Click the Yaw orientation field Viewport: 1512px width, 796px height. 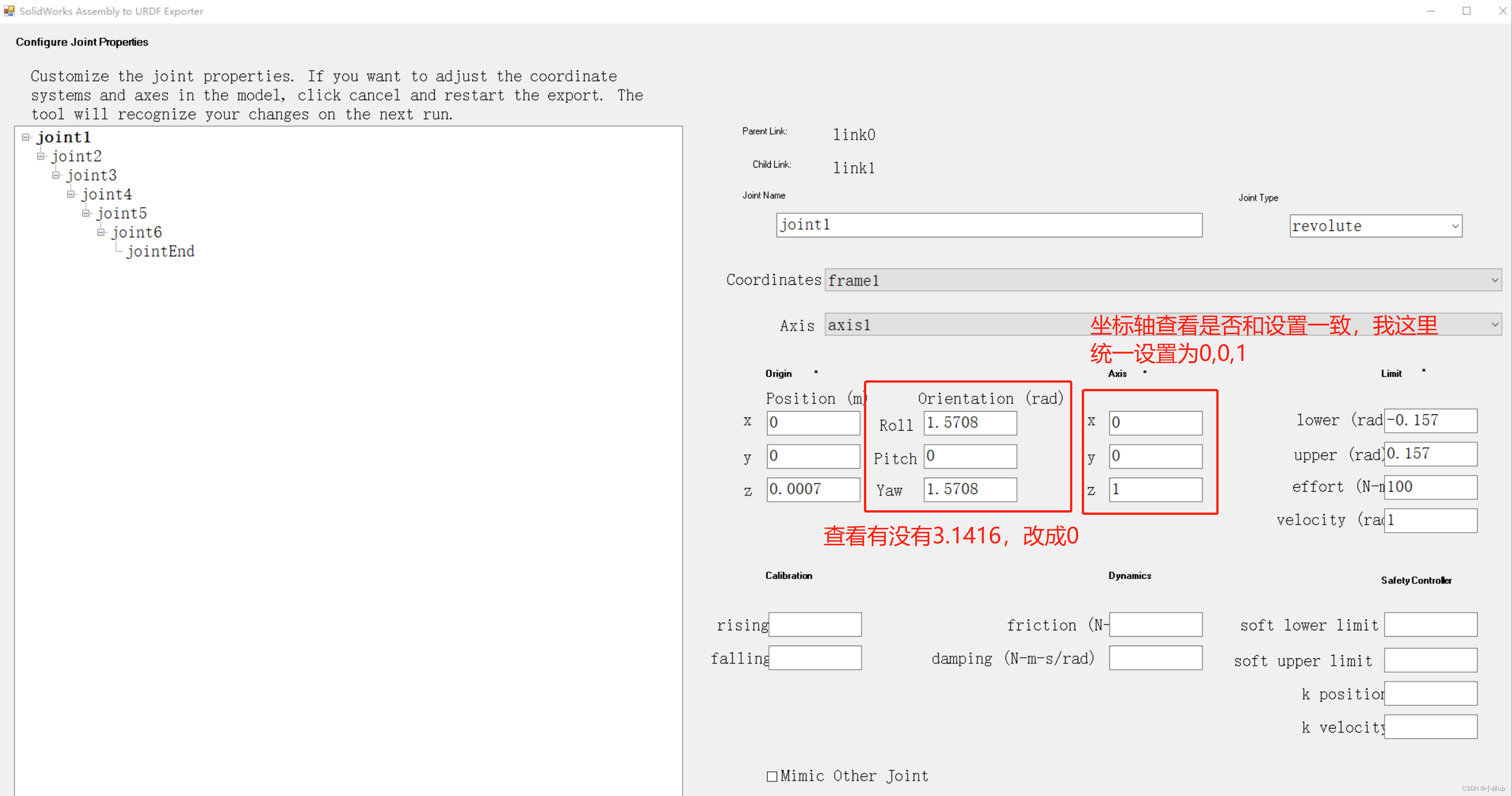tap(970, 489)
